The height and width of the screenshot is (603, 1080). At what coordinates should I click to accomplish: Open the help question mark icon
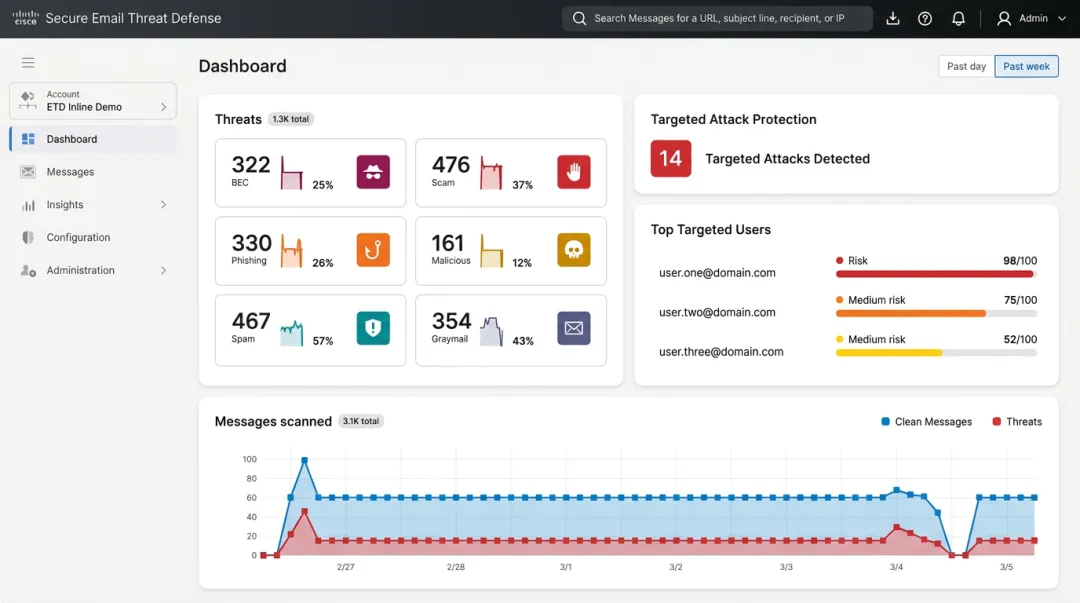[x=925, y=19]
